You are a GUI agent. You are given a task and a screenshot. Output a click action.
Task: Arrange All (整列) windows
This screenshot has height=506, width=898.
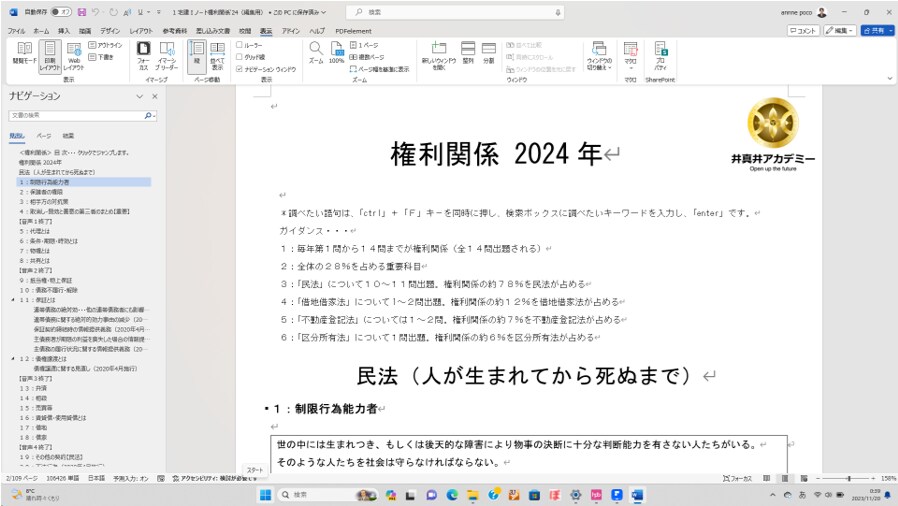click(468, 53)
